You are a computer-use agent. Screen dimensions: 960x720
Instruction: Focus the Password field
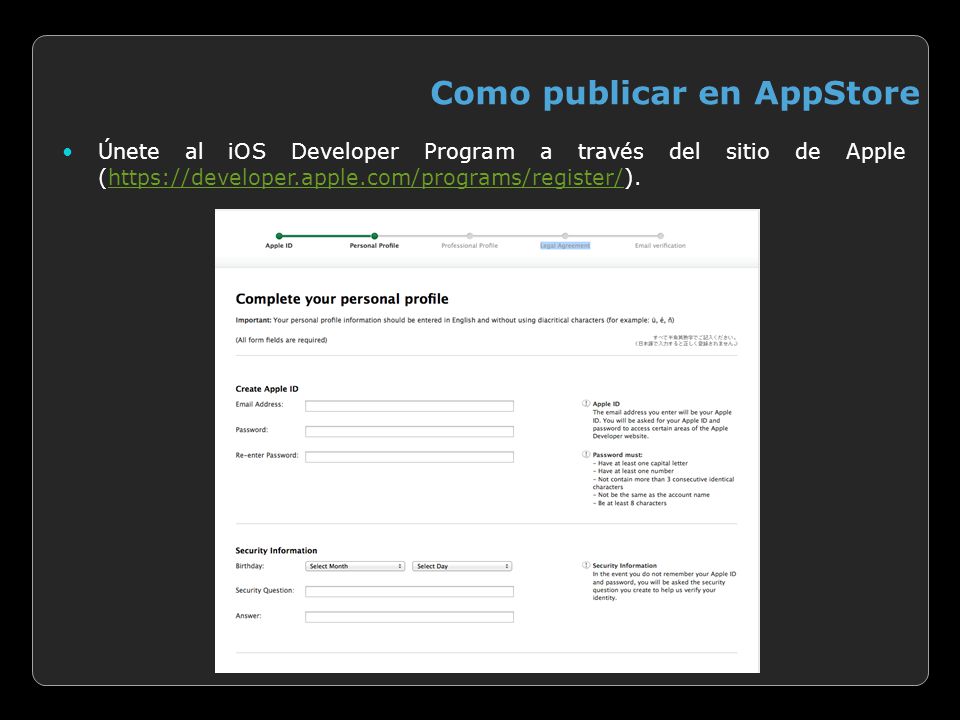click(x=409, y=431)
